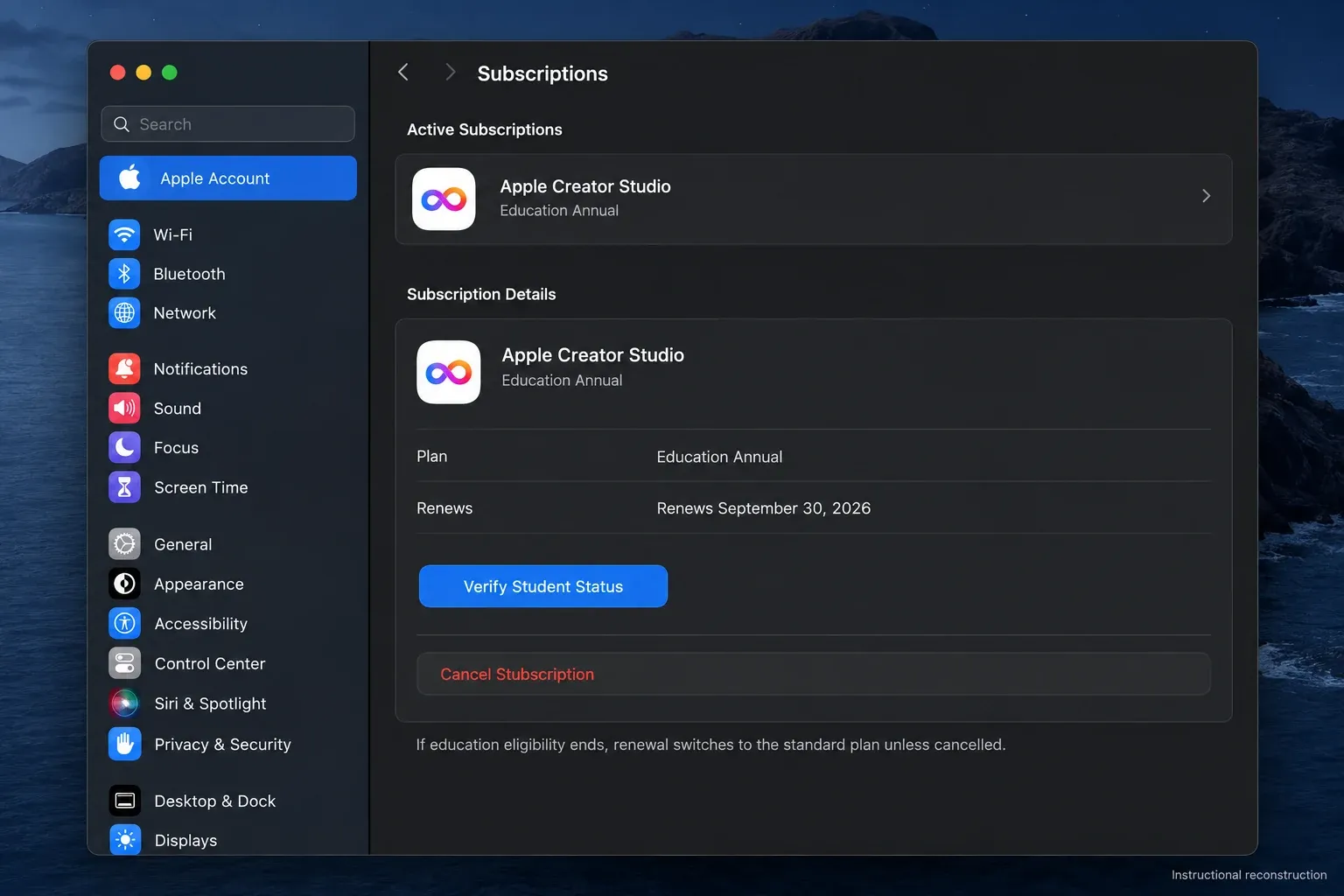Click the General gear icon

click(x=124, y=543)
